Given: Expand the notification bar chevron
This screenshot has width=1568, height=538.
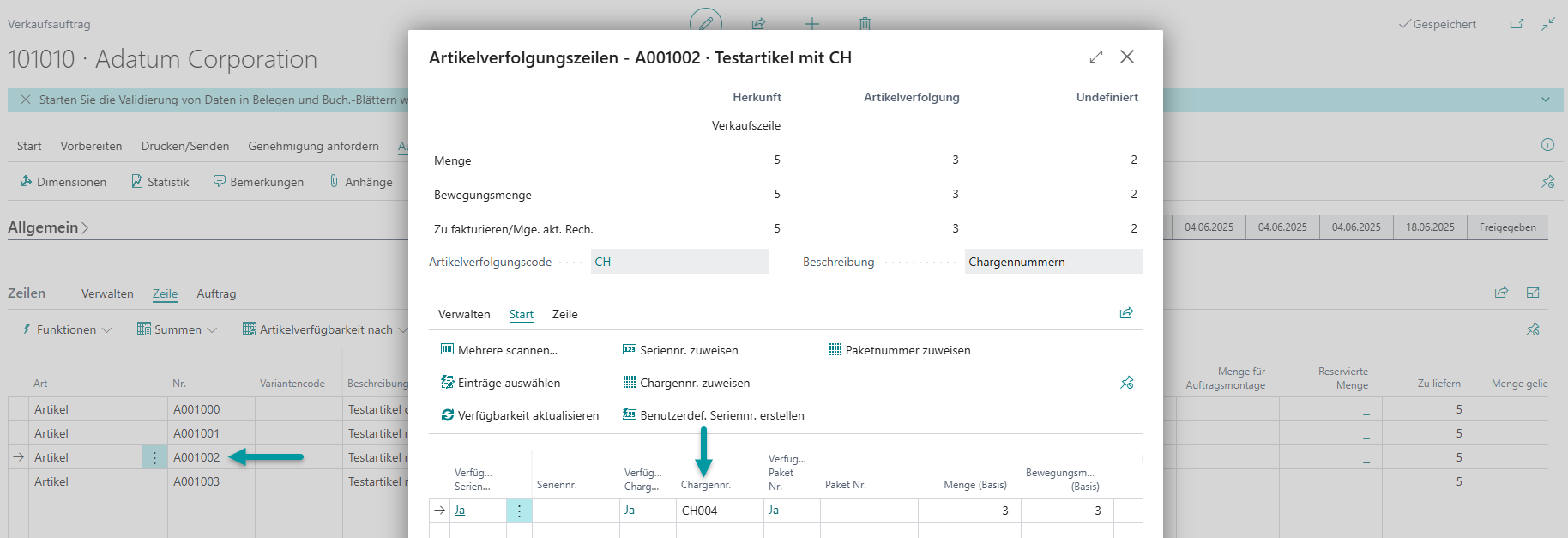Looking at the screenshot, I should 1546,100.
